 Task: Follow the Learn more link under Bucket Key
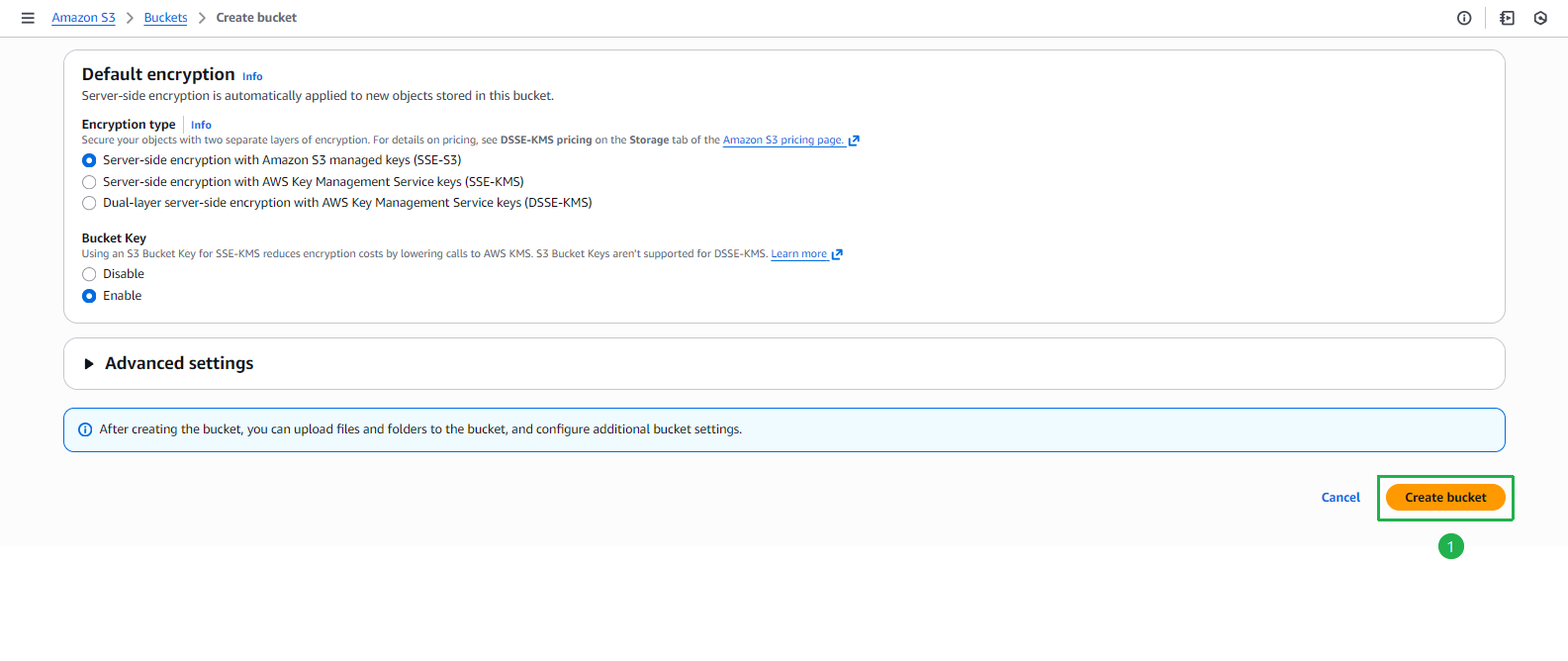click(x=798, y=254)
